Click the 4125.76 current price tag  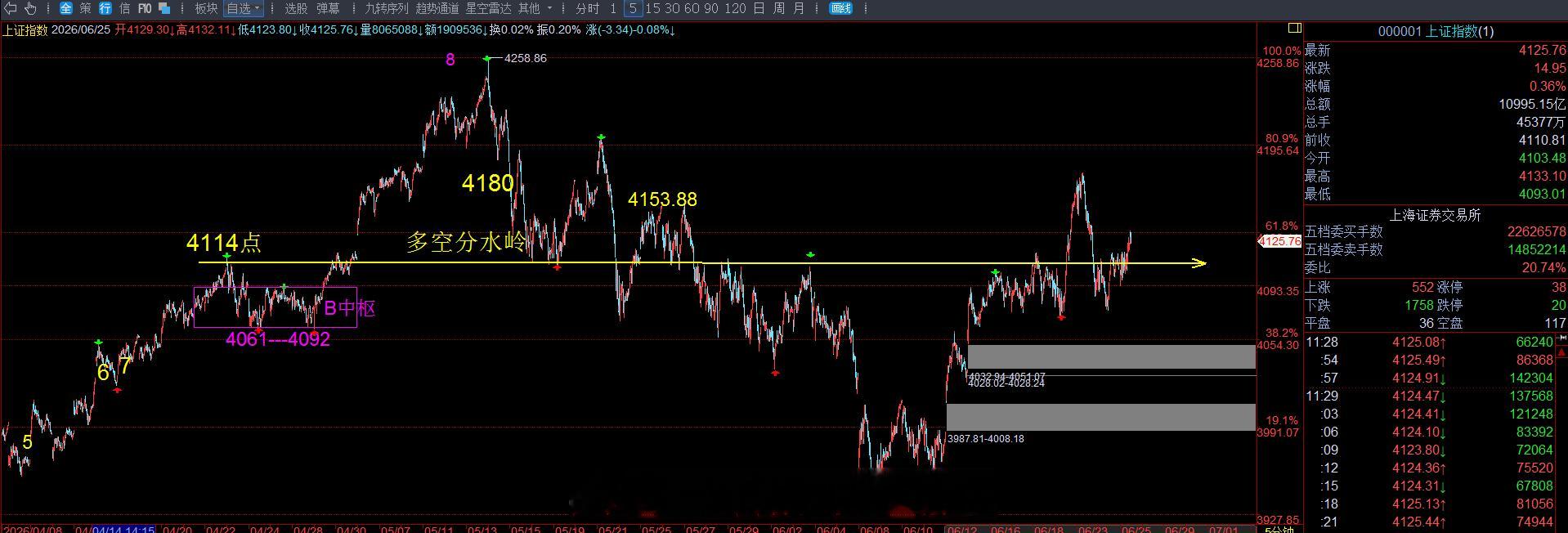[1279, 241]
